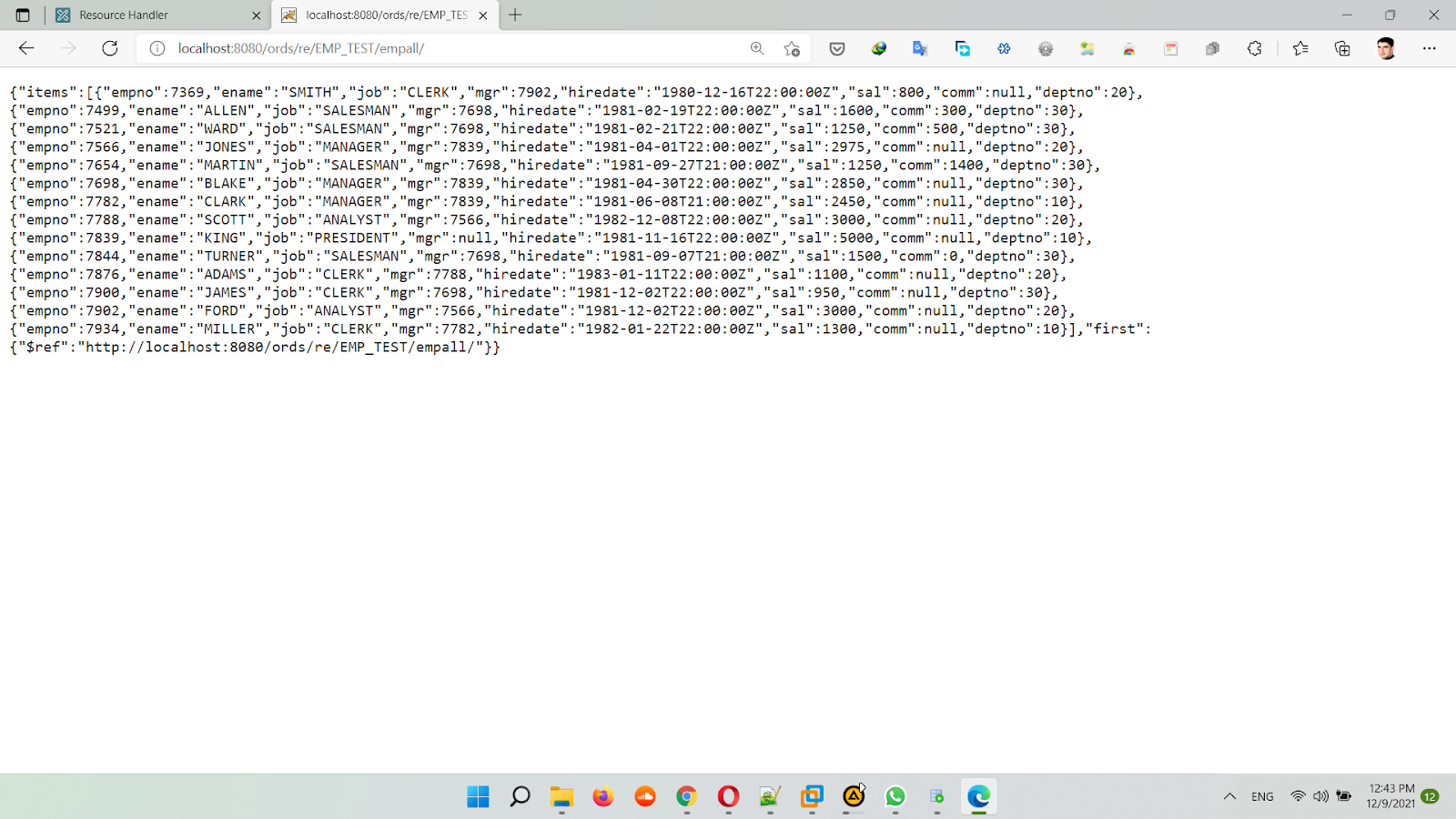The width and height of the screenshot is (1456, 819).
Task: Open a new browser tab
Action: coord(515,15)
